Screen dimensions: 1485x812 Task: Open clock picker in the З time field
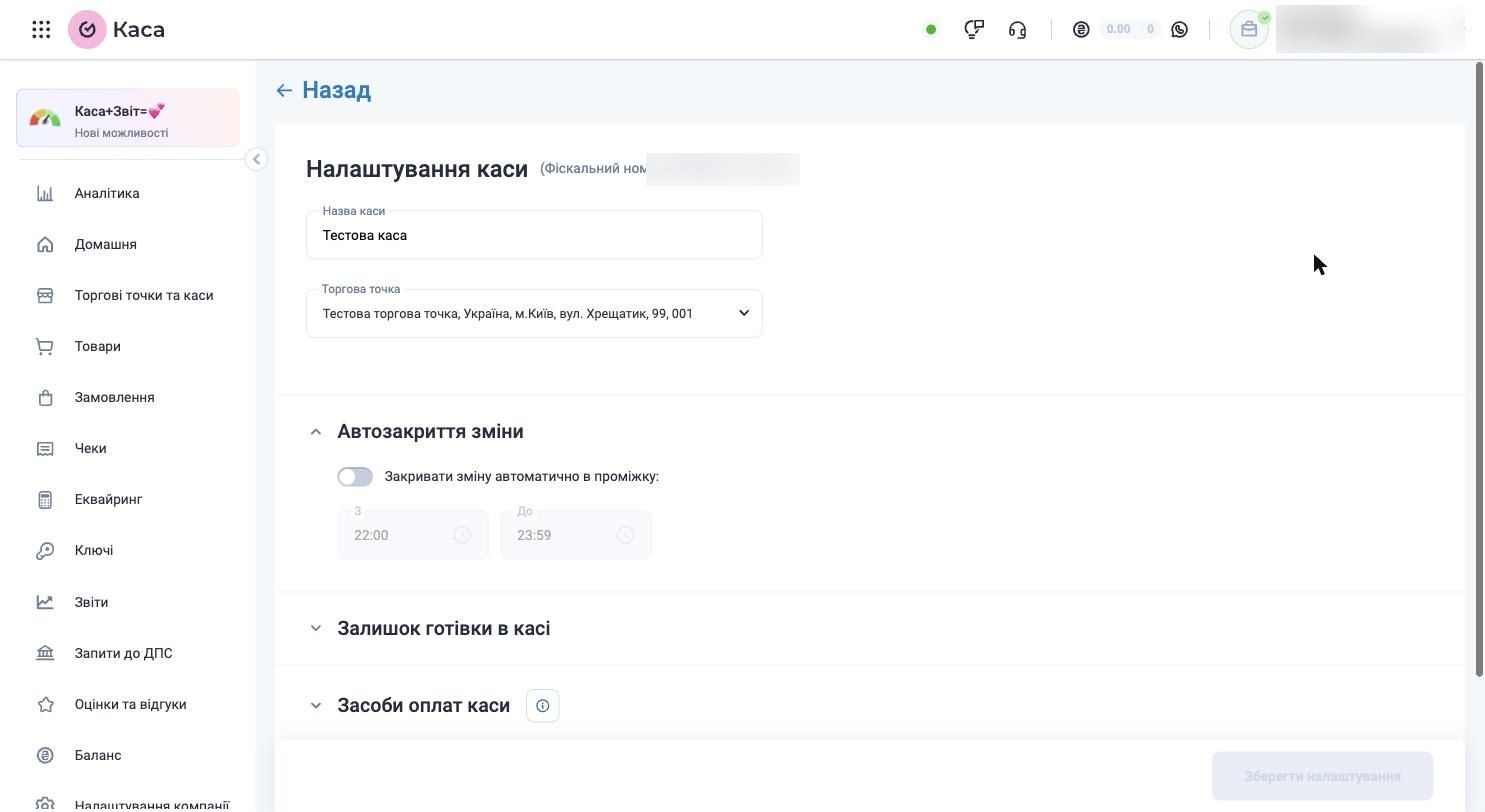[462, 535]
